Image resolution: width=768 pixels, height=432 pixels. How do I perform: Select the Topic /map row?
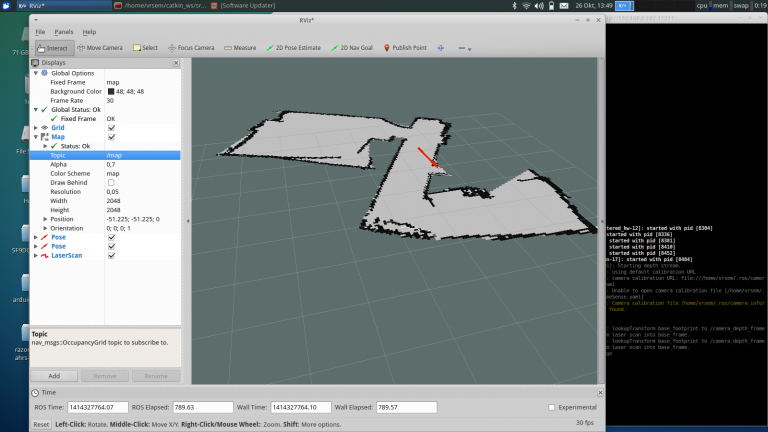pos(105,155)
